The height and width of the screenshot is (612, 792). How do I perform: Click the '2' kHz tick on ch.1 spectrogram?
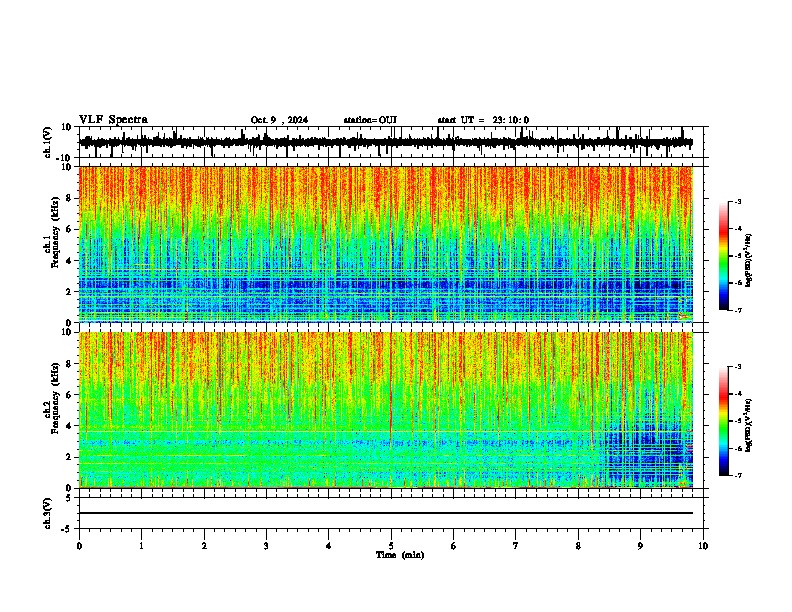tap(70, 291)
